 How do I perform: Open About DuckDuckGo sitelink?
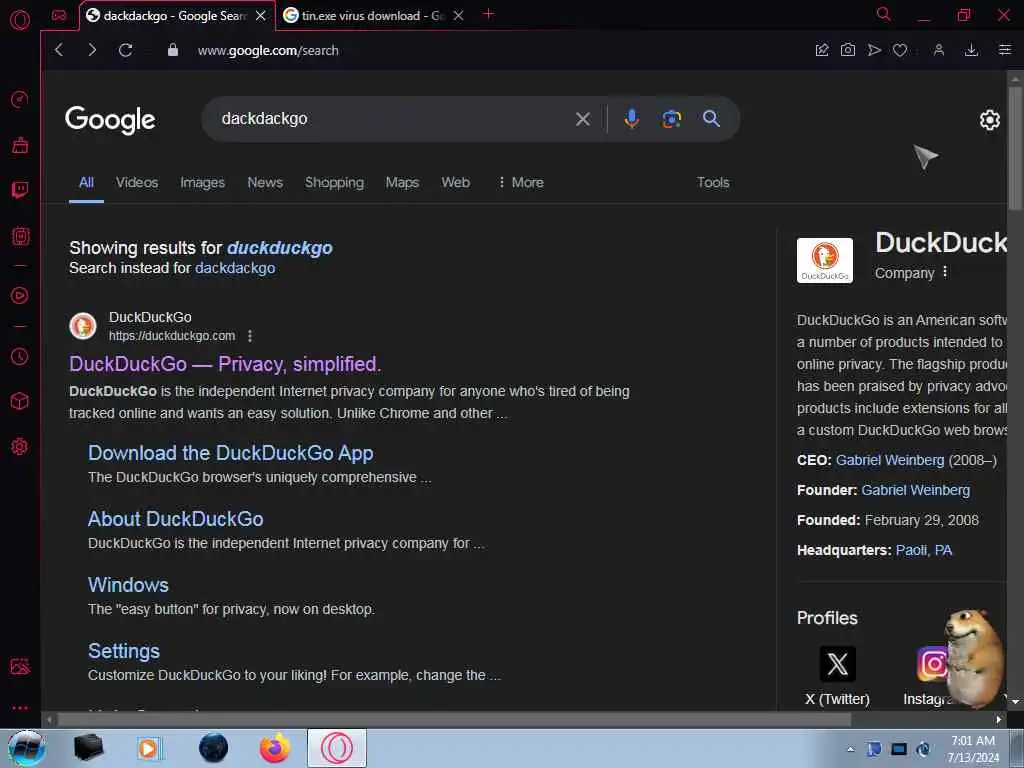(176, 519)
